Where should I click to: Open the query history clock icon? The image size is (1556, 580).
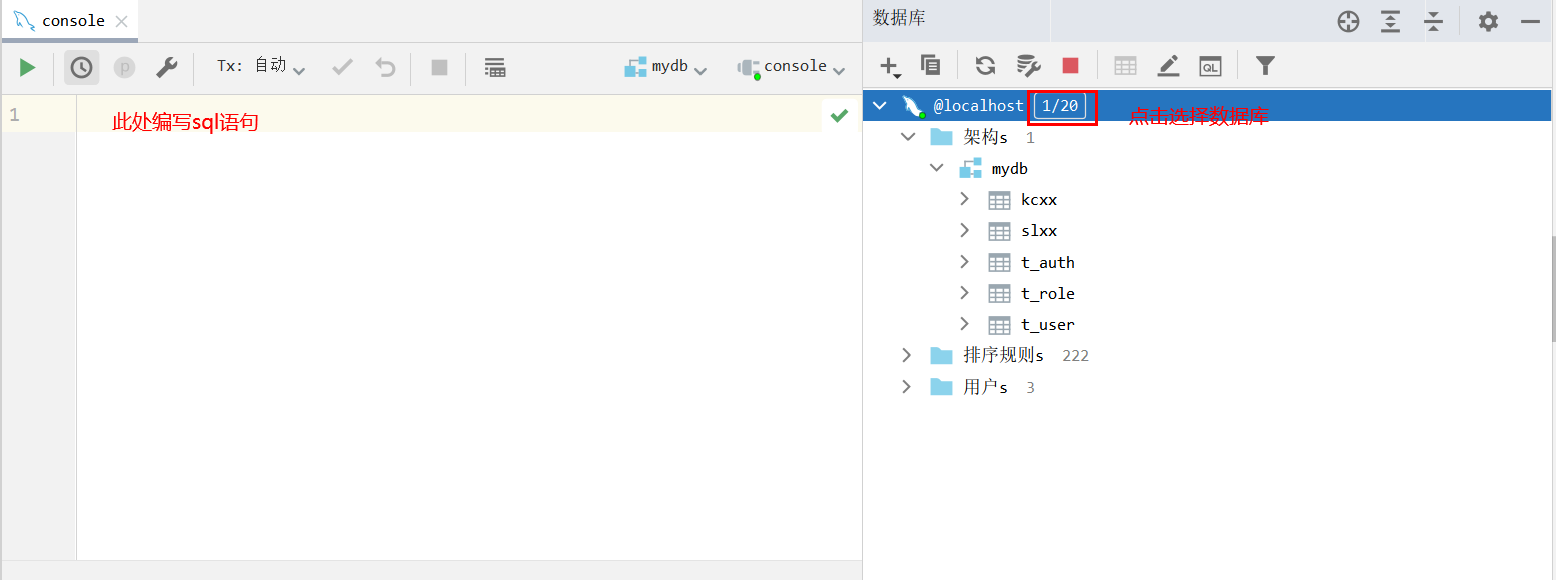81,67
